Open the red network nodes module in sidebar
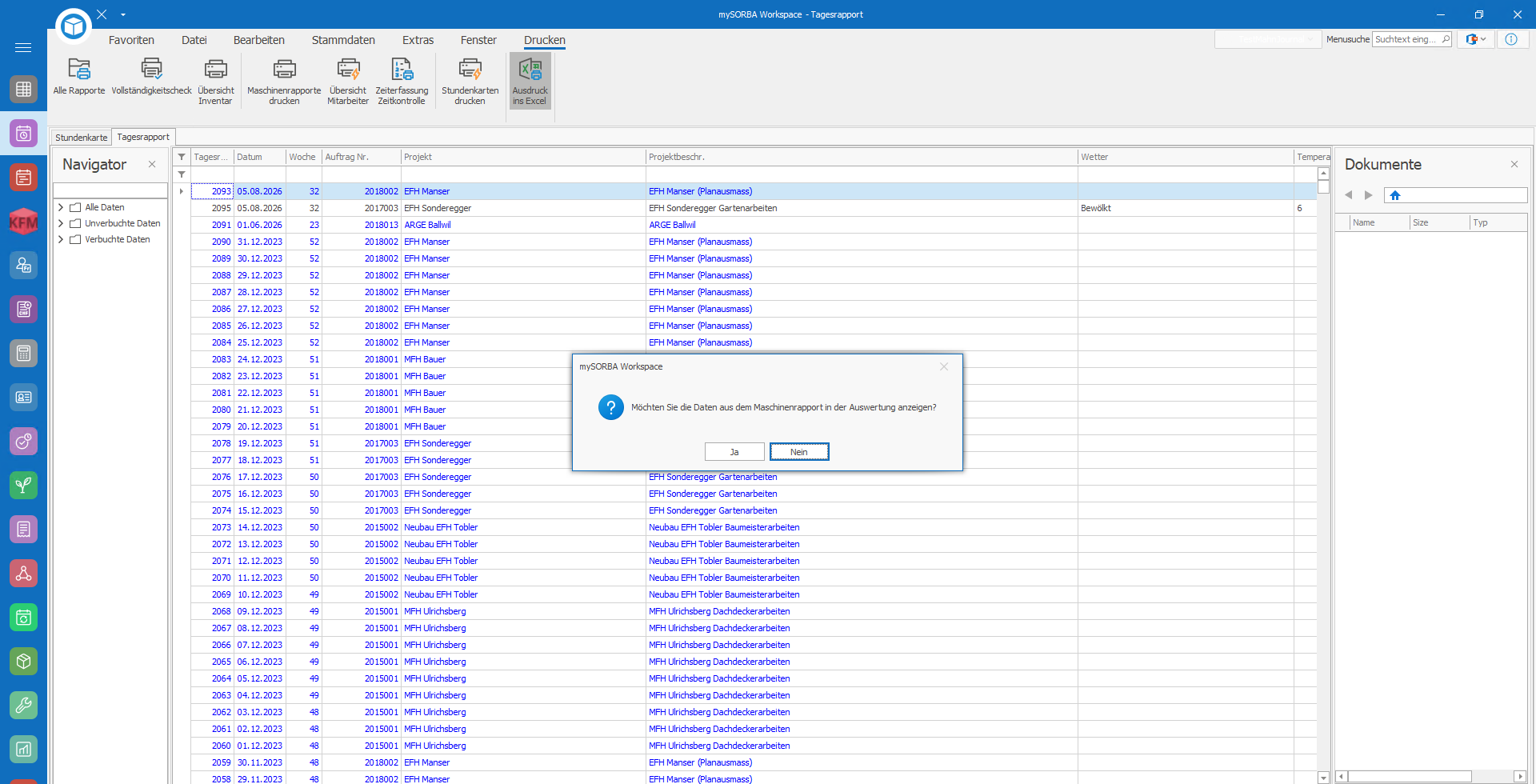The width and height of the screenshot is (1536, 784). click(x=23, y=573)
